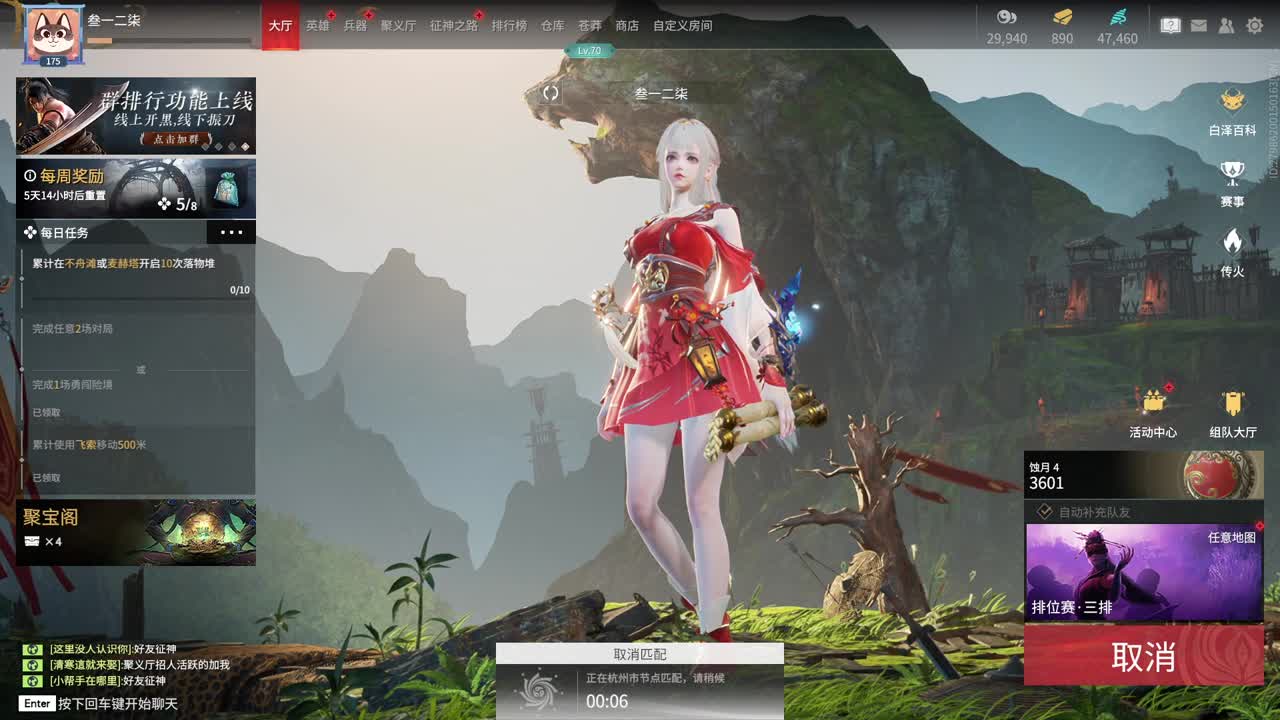Click the task 完成1场勇闯险境
The width and height of the screenshot is (1280, 720).
[x=72, y=384]
